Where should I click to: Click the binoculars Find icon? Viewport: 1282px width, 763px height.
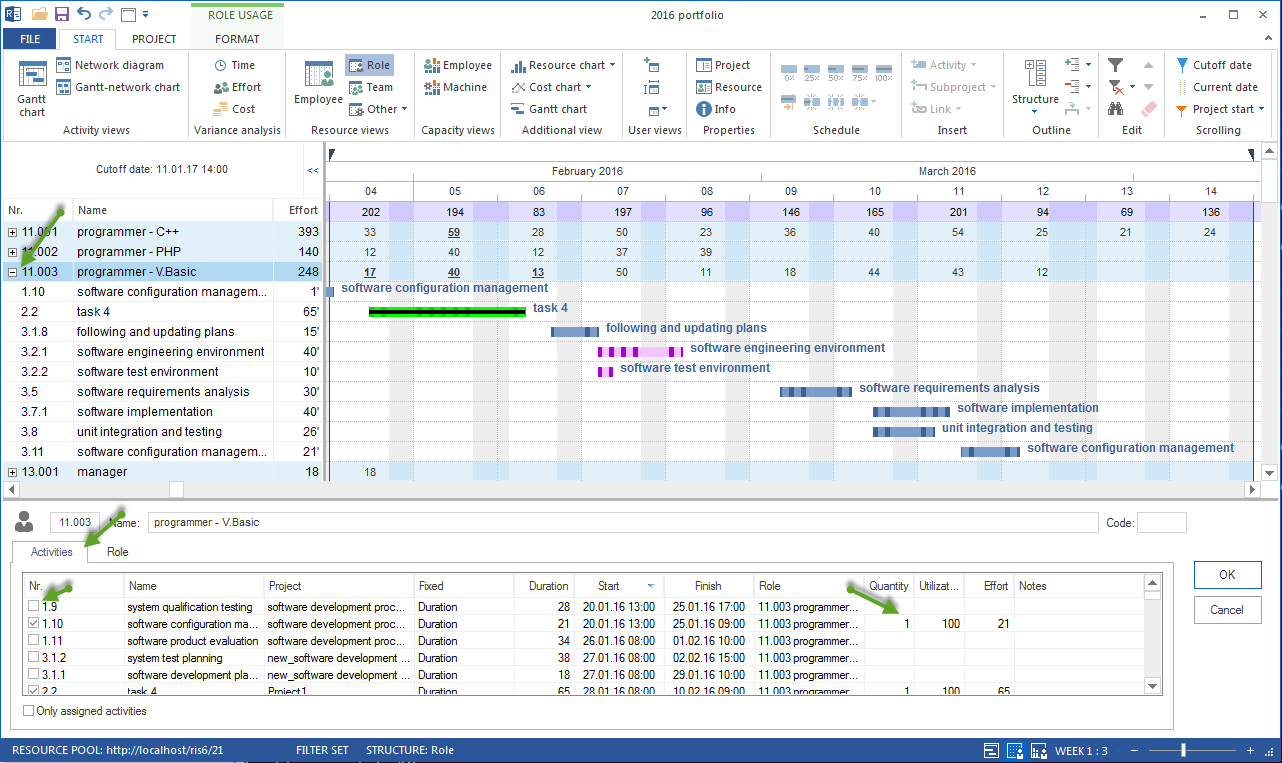1116,109
